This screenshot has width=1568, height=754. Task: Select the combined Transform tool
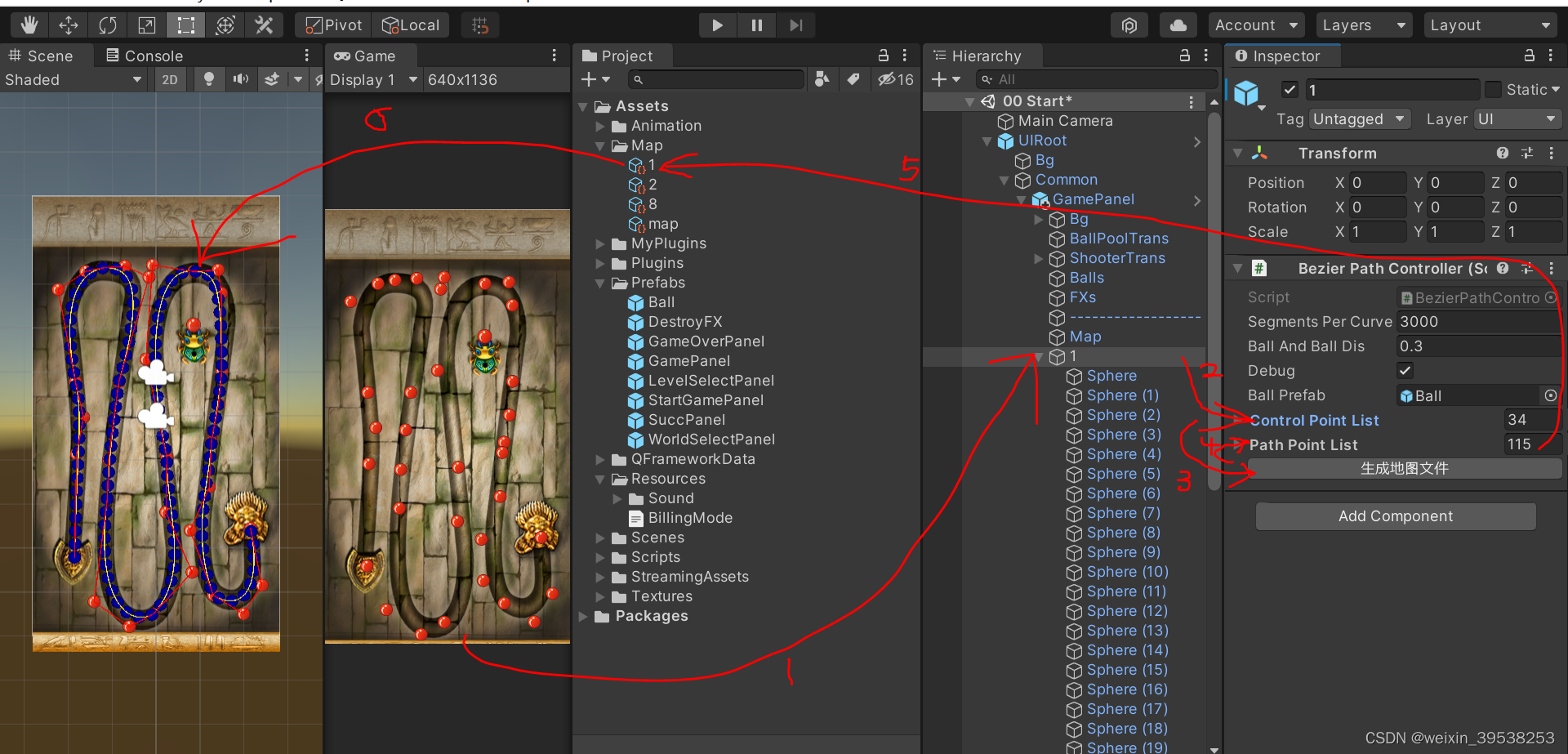point(225,25)
